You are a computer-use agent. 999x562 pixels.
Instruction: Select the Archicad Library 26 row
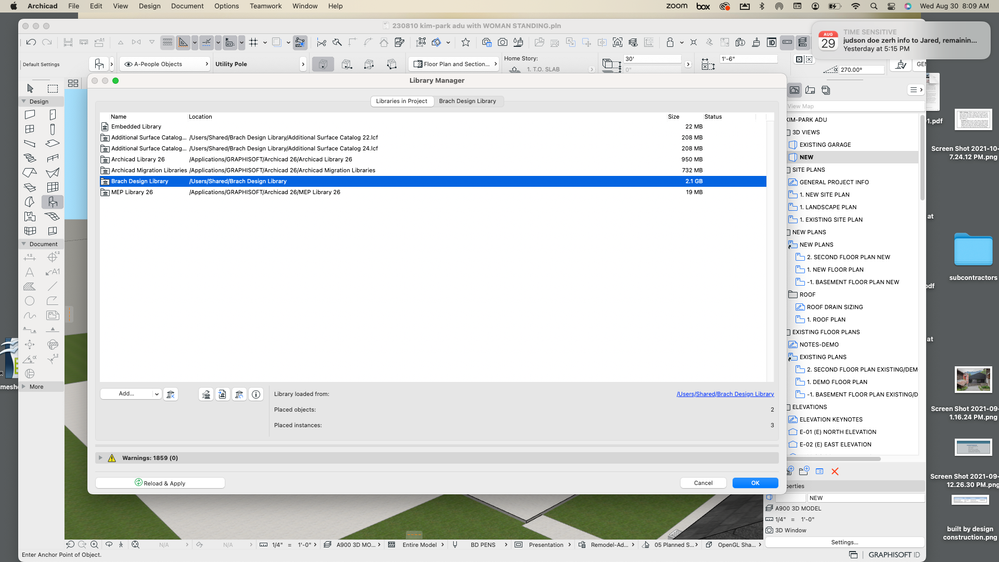click(x=433, y=159)
